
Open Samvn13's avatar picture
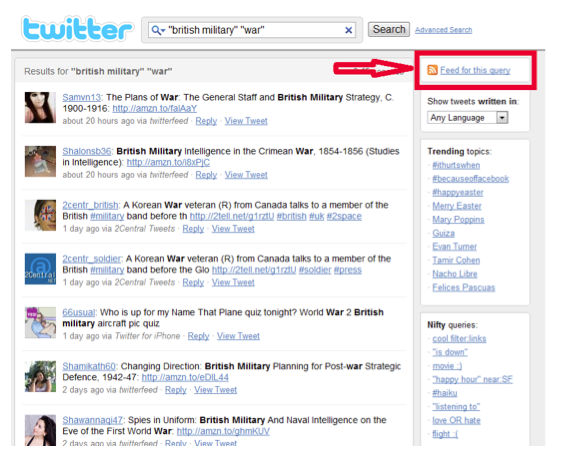40,107
